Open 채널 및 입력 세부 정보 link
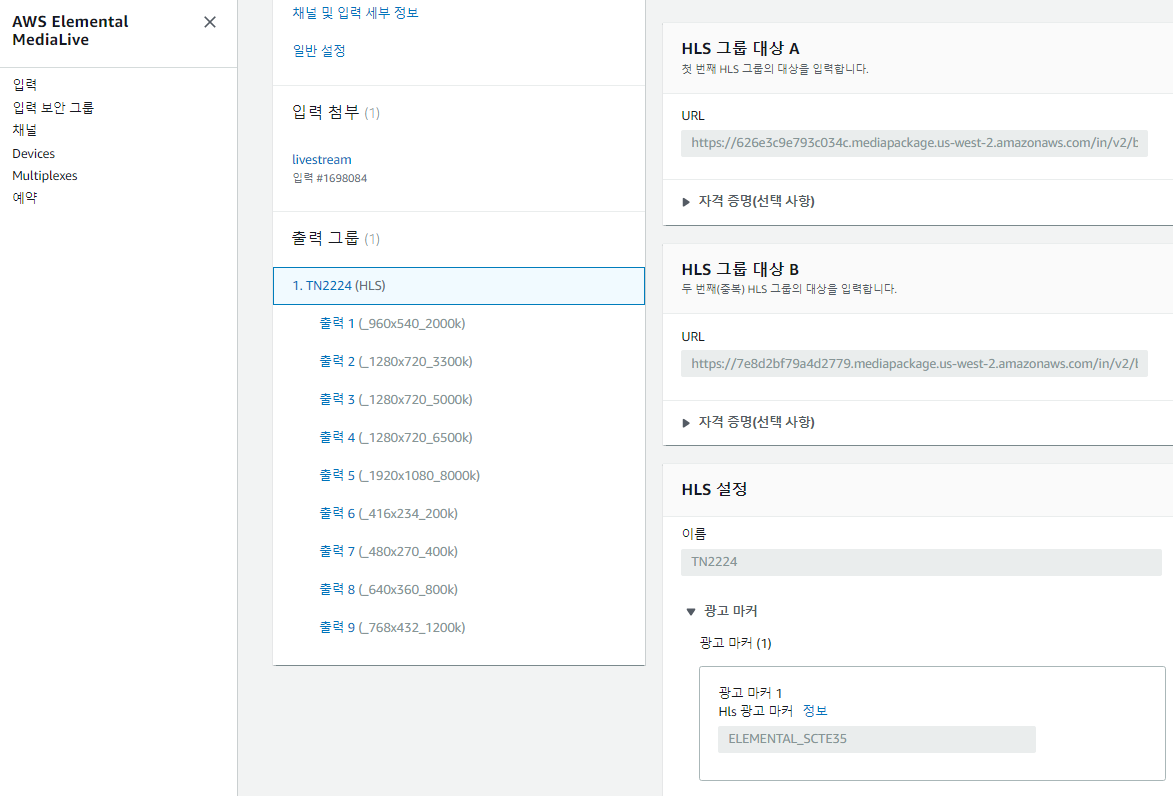1173x796 pixels. 355,13
